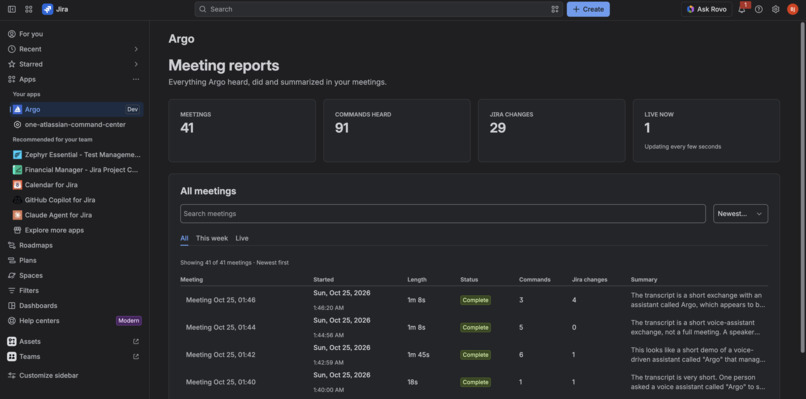Expand the Recent menu chevron
This screenshot has width=806, height=399.
(136, 49)
